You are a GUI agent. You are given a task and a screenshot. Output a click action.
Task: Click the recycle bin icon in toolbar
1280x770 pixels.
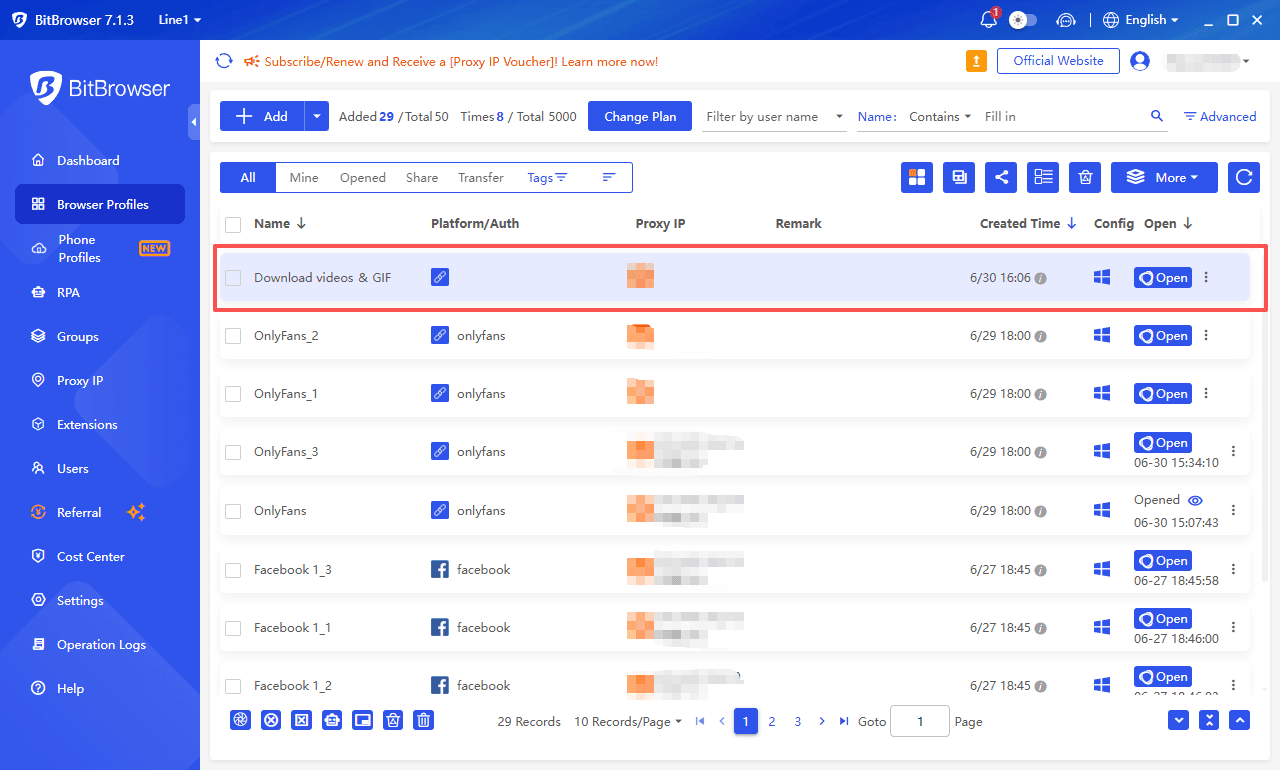click(x=1085, y=177)
